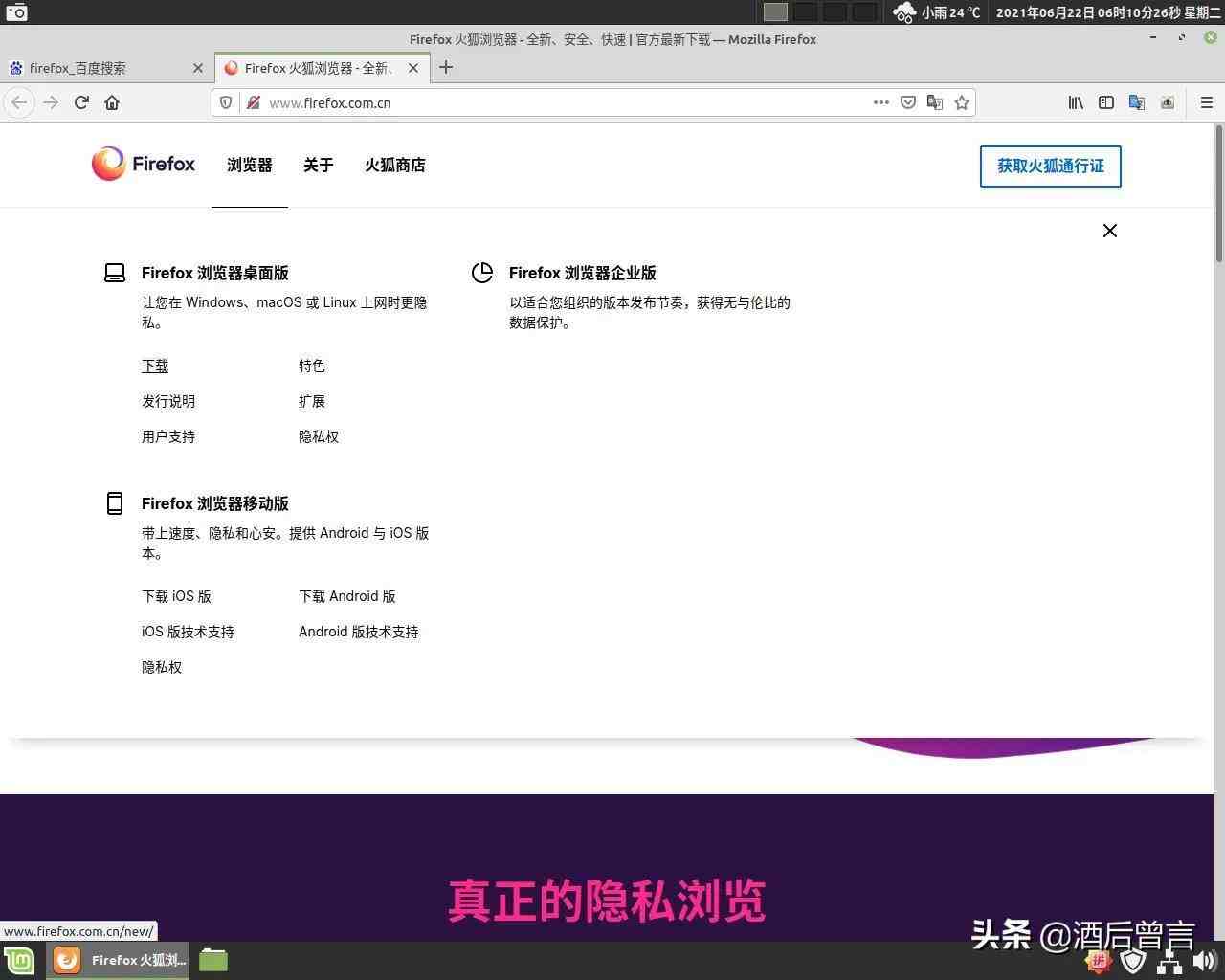Click the Firefox 浏览器桌面版 heading link

coord(215,273)
